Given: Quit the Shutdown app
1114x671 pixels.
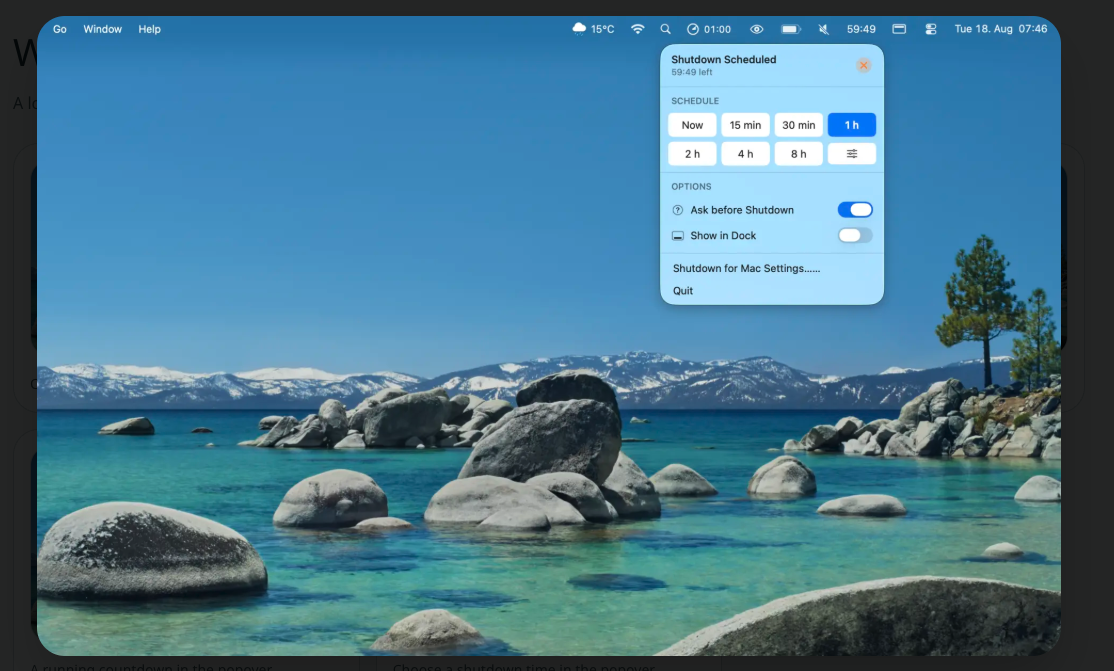Looking at the screenshot, I should tap(683, 291).
